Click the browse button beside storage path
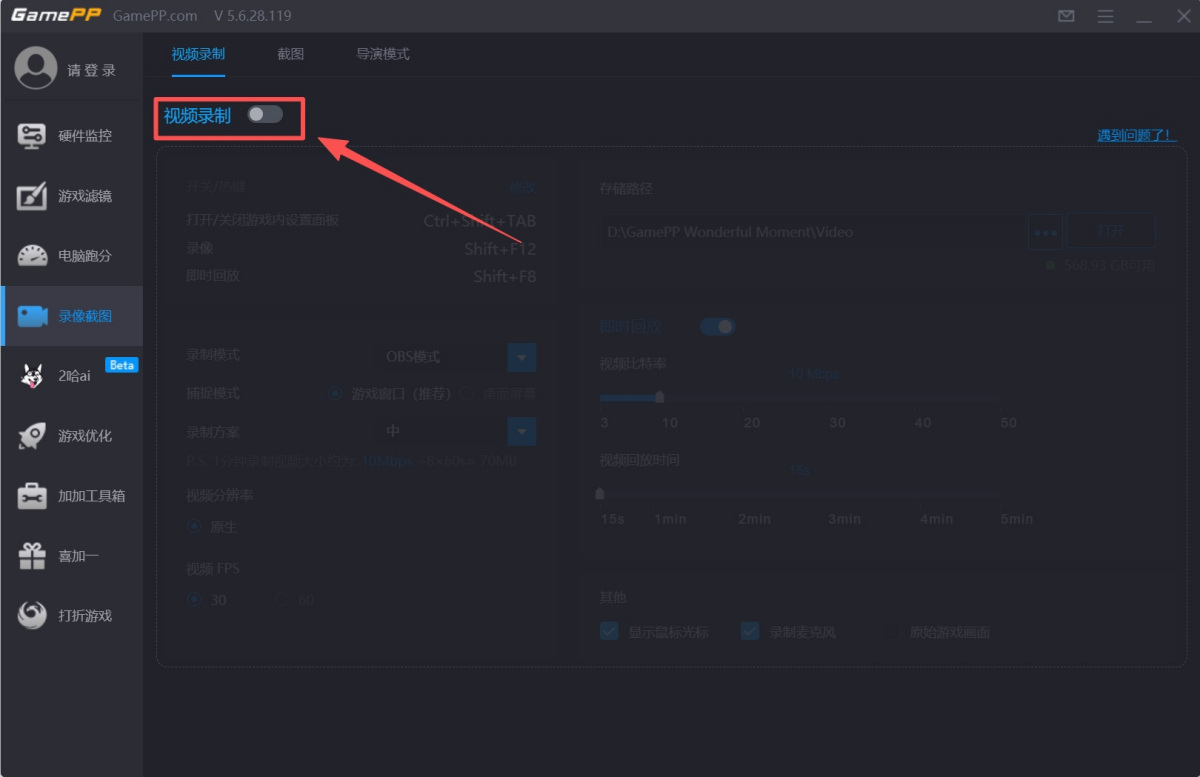The width and height of the screenshot is (1200, 777). tap(1045, 232)
